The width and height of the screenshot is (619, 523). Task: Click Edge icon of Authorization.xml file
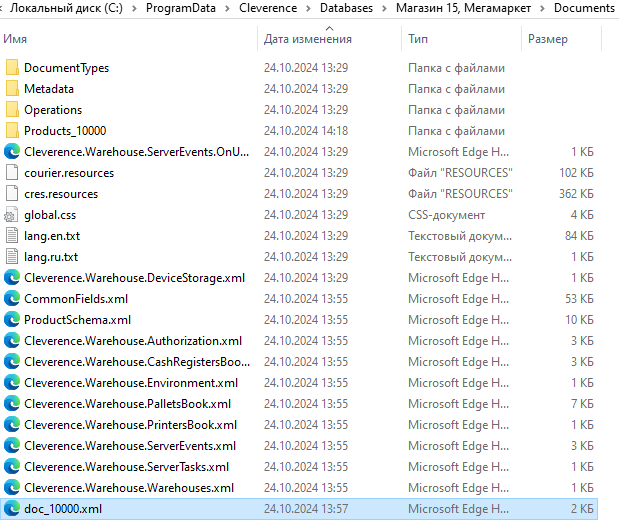[12, 341]
